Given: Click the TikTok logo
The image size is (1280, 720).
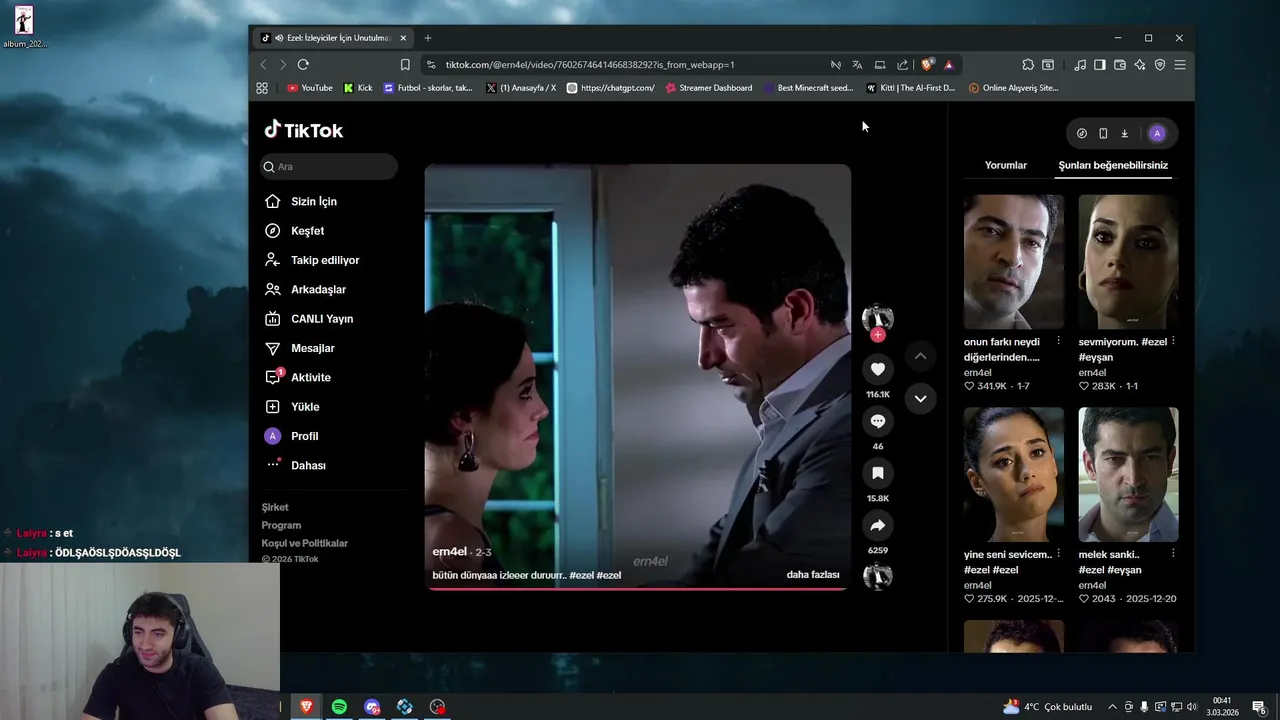Looking at the screenshot, I should [x=303, y=130].
